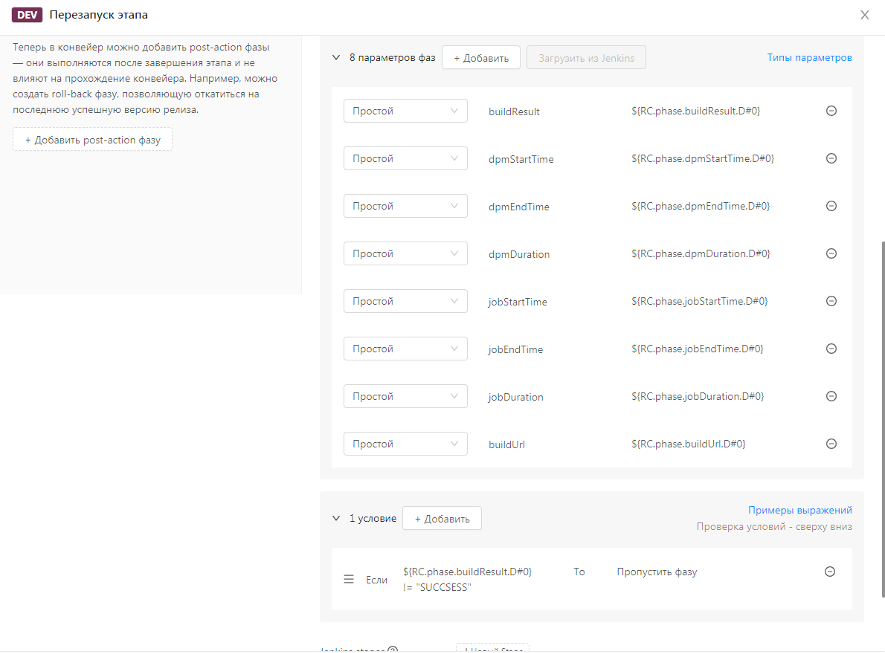Remove the buildResult parameter row
The width and height of the screenshot is (885, 653).
[830, 111]
